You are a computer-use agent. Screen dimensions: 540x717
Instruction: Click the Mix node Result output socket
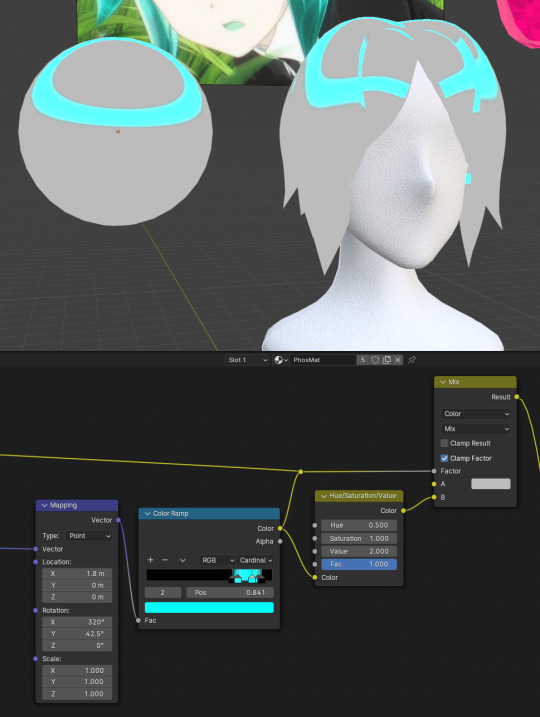pyautogui.click(x=517, y=397)
